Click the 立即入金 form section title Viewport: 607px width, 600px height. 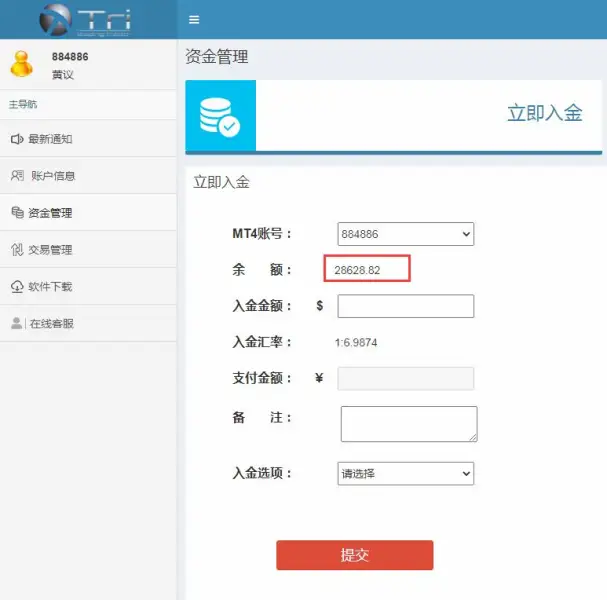tap(221, 182)
